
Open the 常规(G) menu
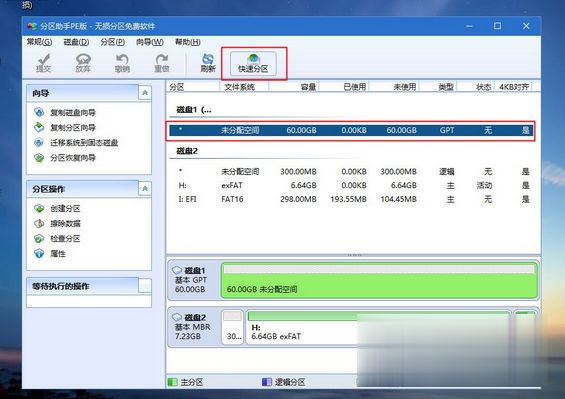click(39, 42)
